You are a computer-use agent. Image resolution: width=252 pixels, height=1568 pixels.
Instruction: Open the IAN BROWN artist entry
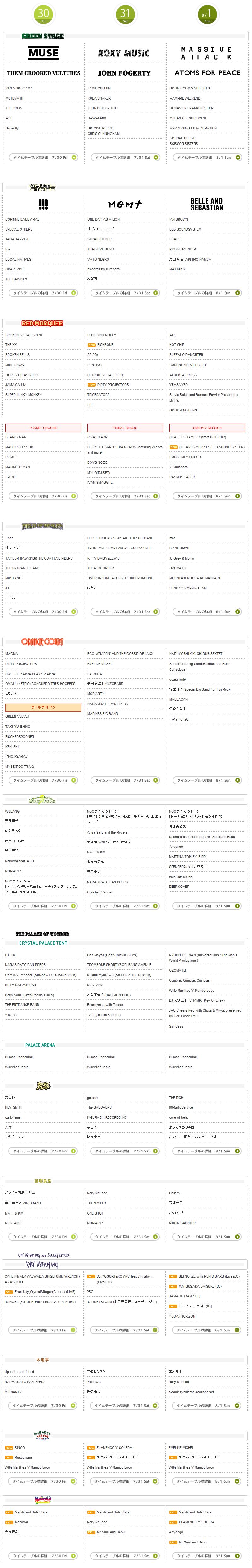pos(179,219)
